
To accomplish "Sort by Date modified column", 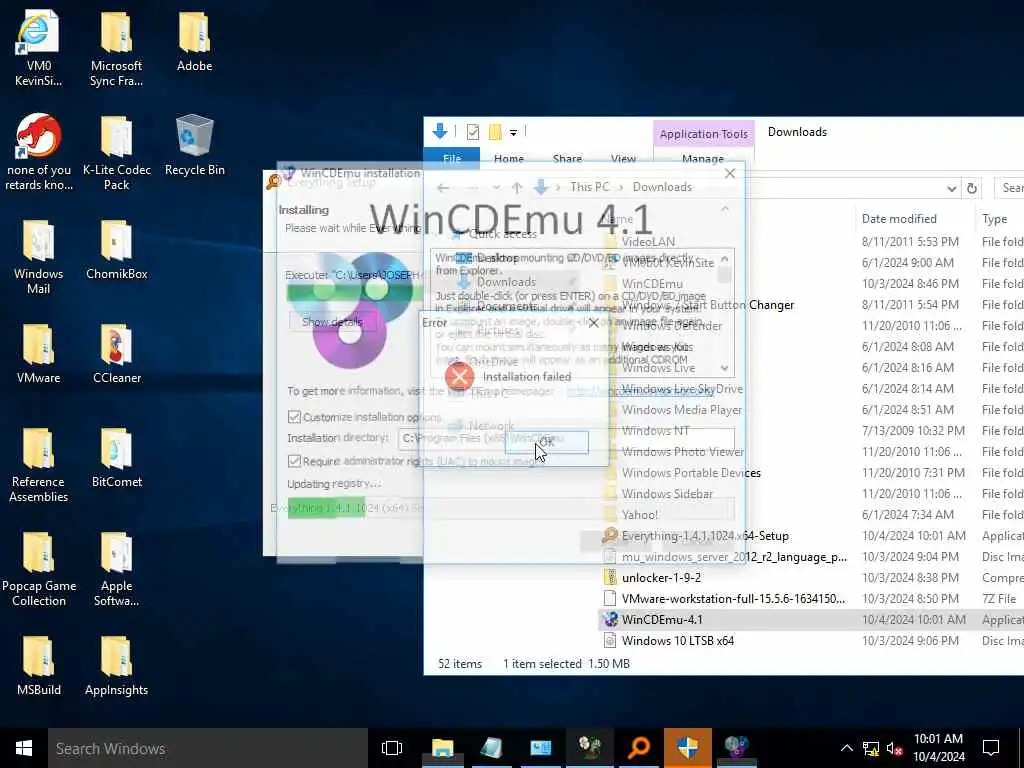I will [899, 219].
